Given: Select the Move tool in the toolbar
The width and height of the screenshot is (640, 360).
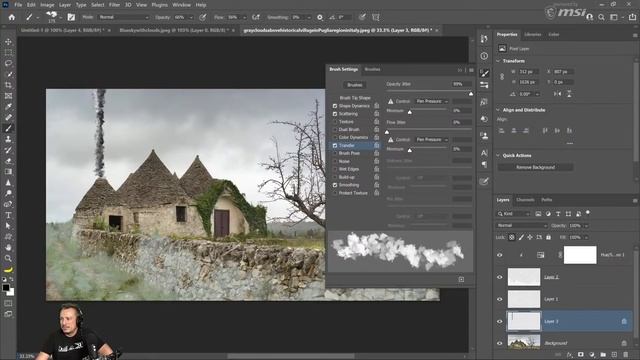Looking at the screenshot, I should [8, 42].
